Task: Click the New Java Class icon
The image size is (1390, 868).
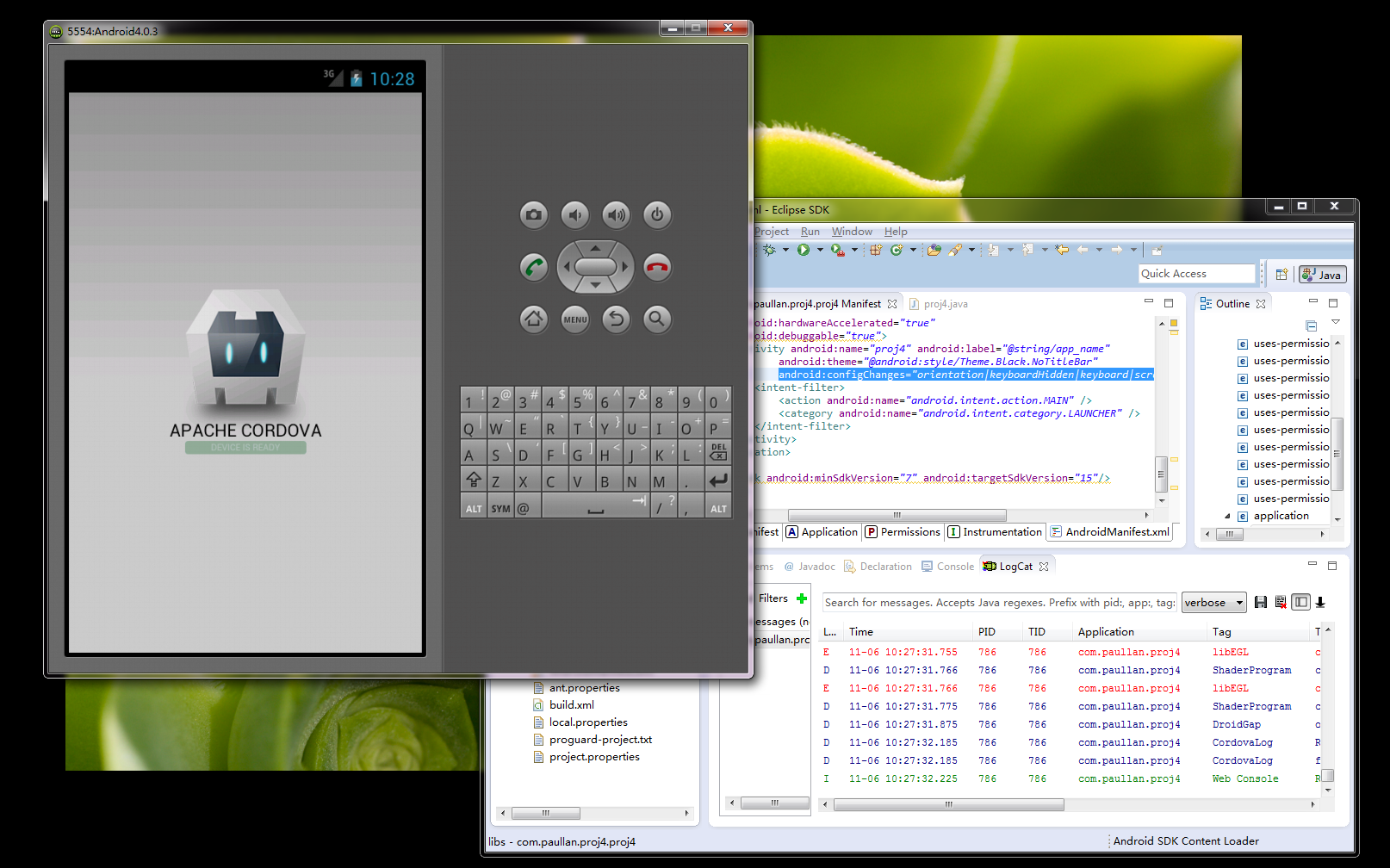Action: coord(897,250)
